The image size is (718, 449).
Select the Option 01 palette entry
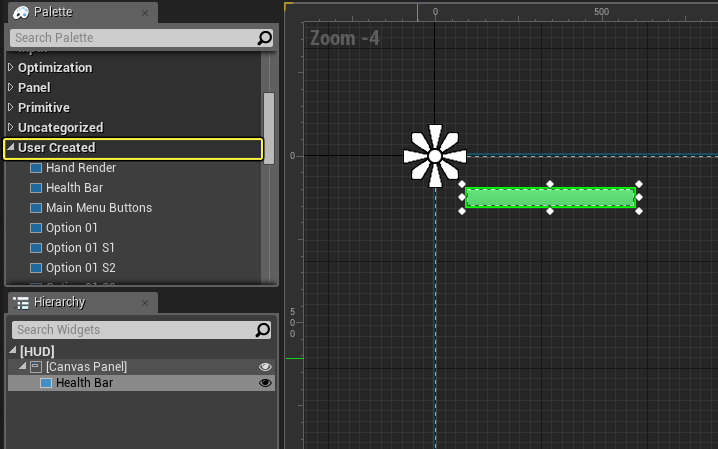(72, 228)
